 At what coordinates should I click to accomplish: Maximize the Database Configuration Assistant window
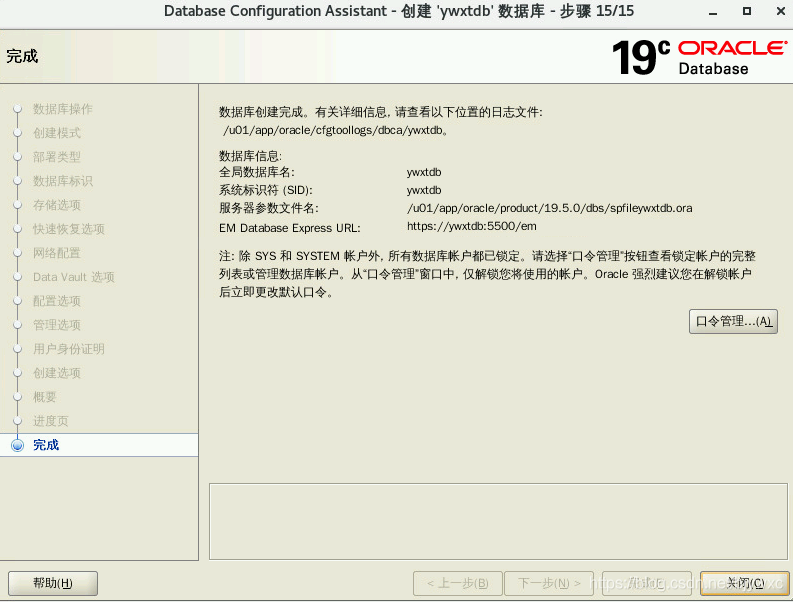[746, 11]
